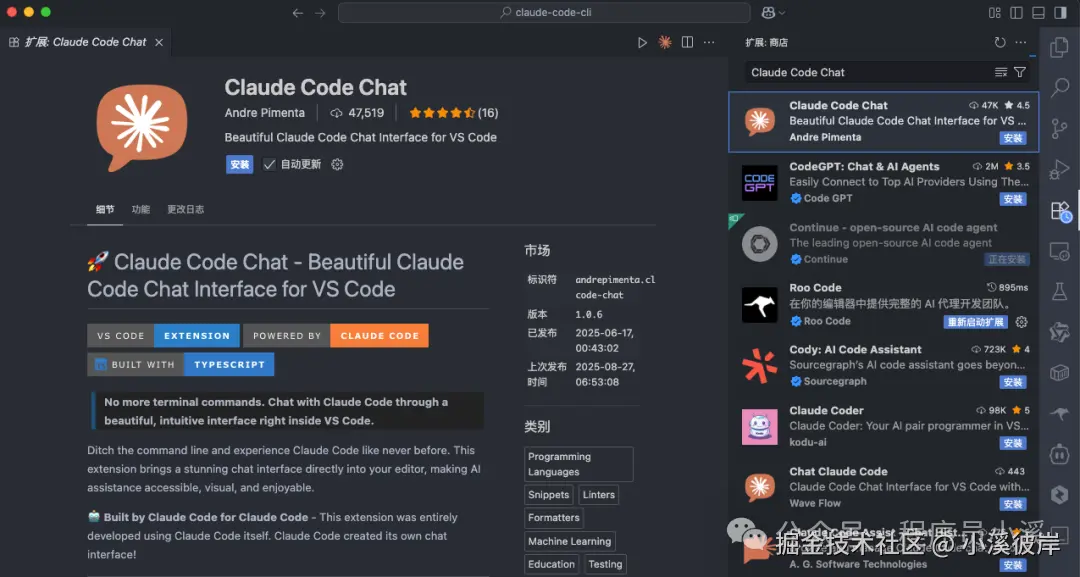Run with the play icon in editor toolbar

coord(642,43)
